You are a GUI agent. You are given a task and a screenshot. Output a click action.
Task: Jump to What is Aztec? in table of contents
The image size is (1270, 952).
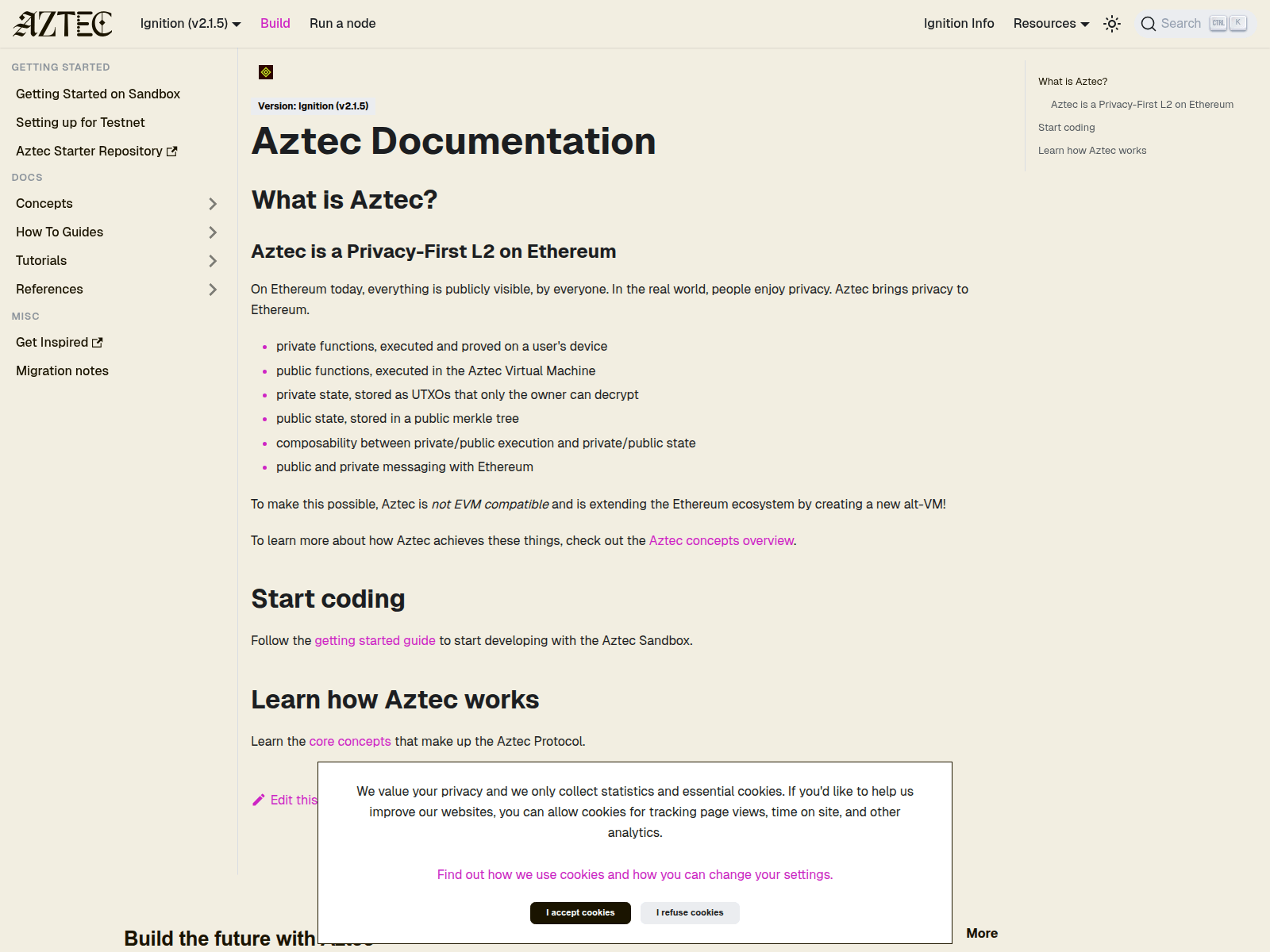click(1072, 82)
